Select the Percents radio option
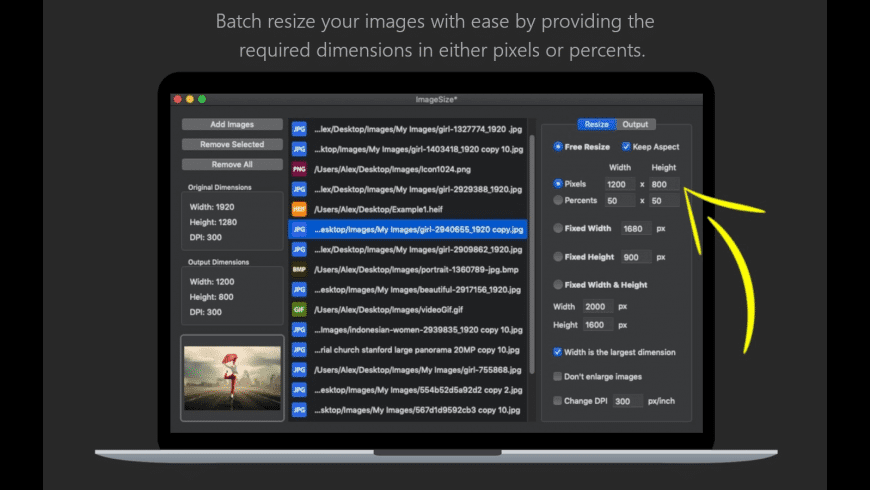The image size is (870, 490). [x=558, y=200]
